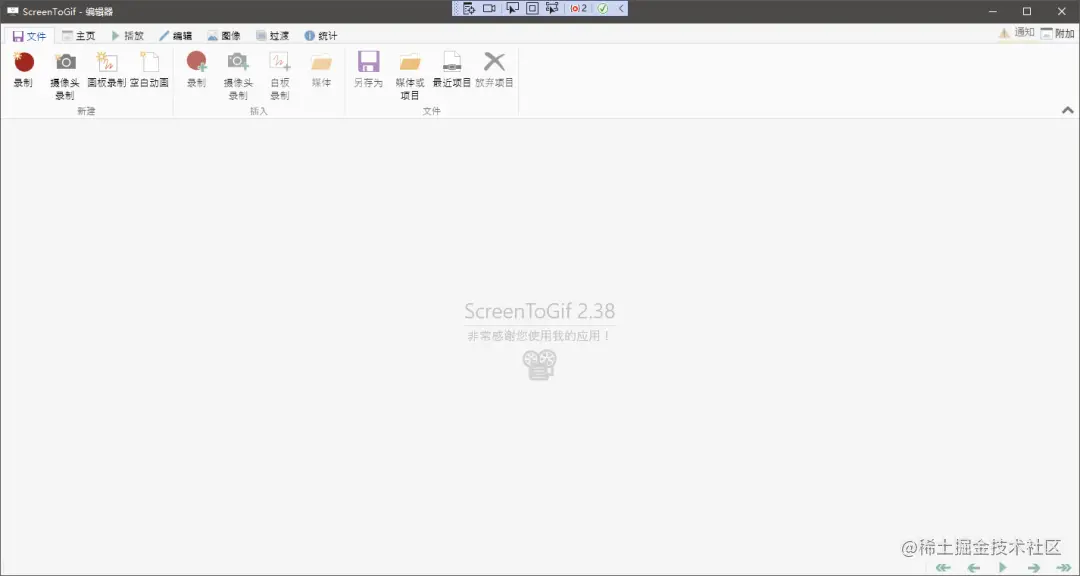Open the 附加 extras panel

click(1057, 33)
